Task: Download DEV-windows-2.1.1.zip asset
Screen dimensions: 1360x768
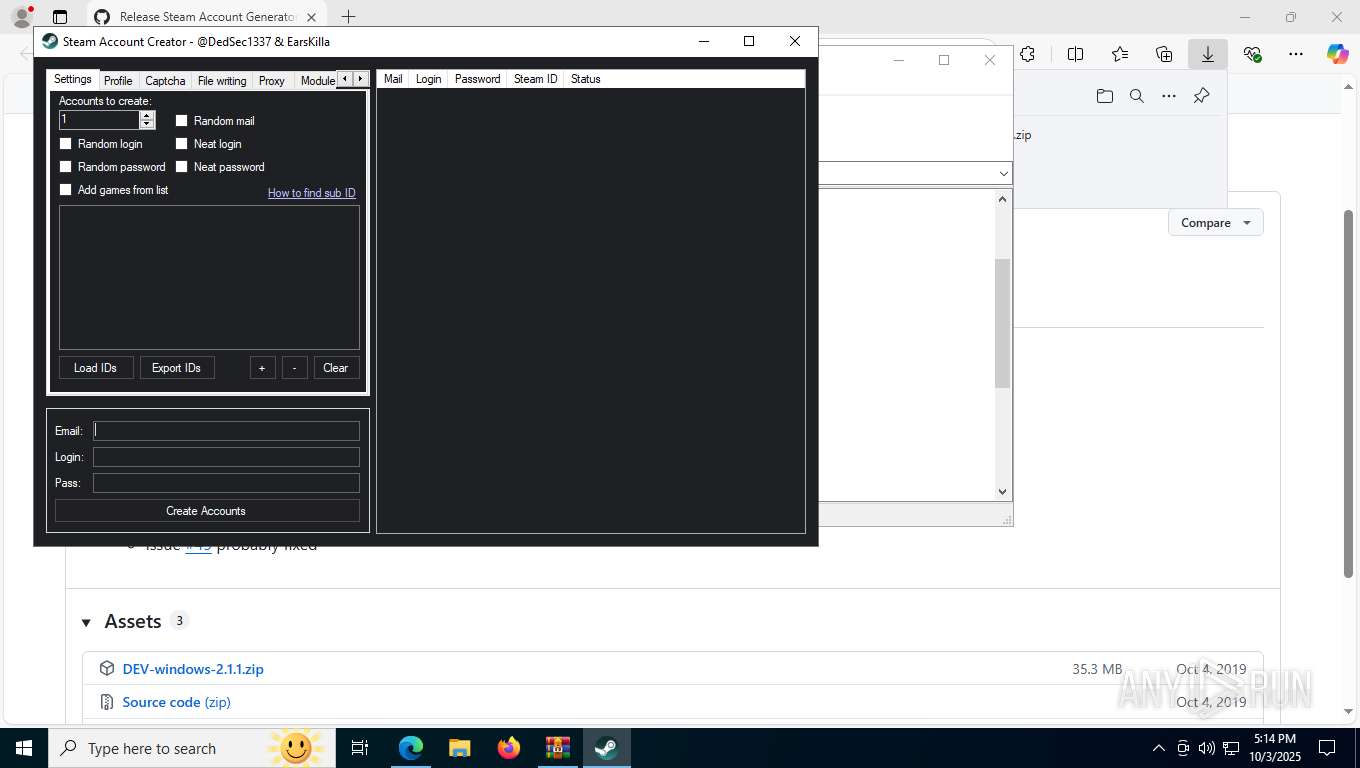Action: click(x=193, y=669)
